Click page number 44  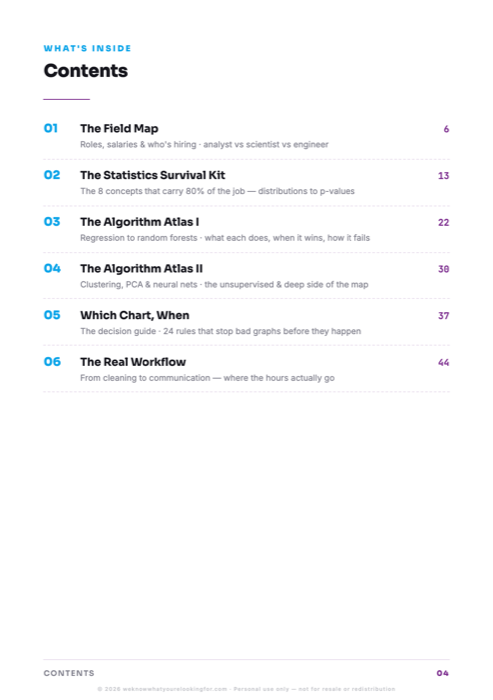tap(443, 362)
